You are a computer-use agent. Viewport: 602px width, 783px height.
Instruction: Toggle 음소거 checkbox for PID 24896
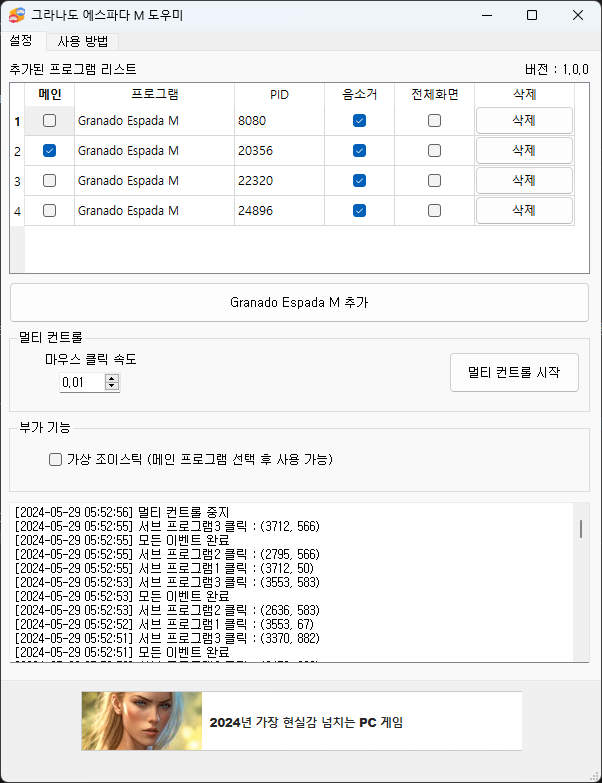coord(359,210)
